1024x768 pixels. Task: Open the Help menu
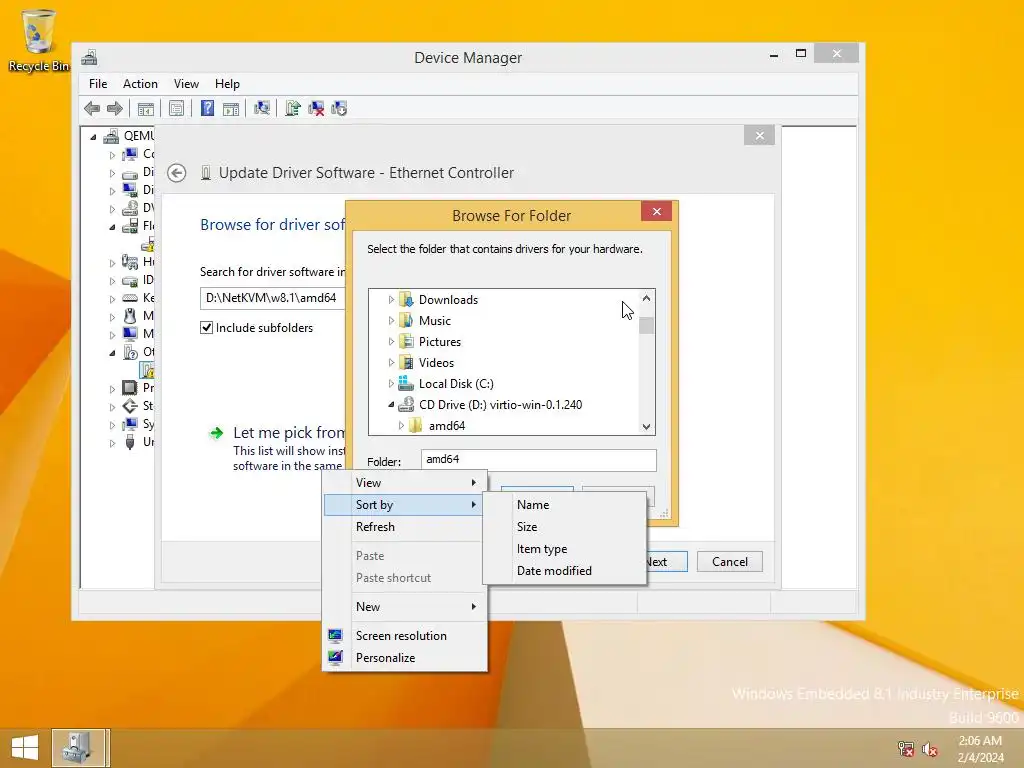(227, 84)
